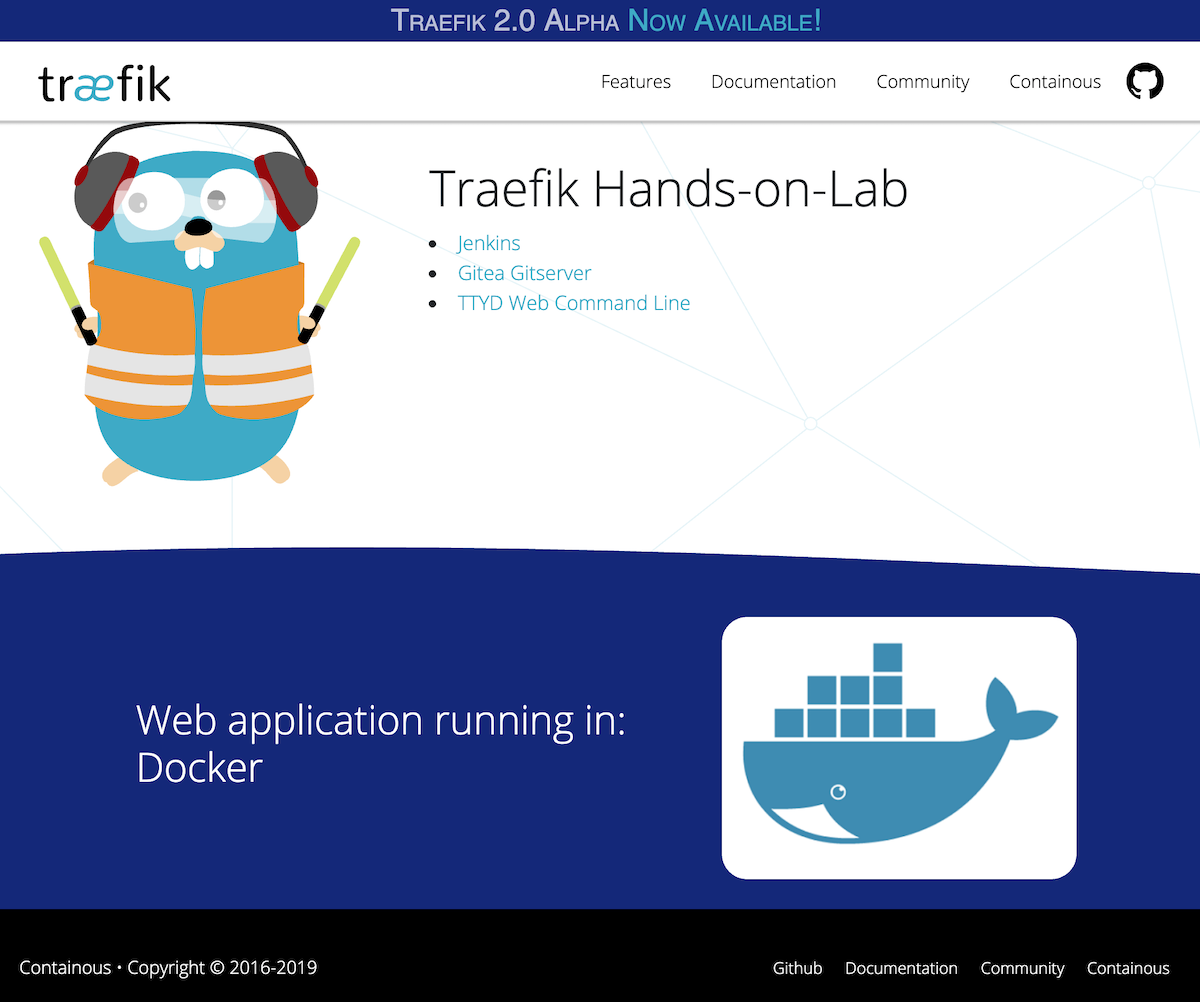Select Containous in the top navigation
Screen dimensions: 1200x1002
1054,82
